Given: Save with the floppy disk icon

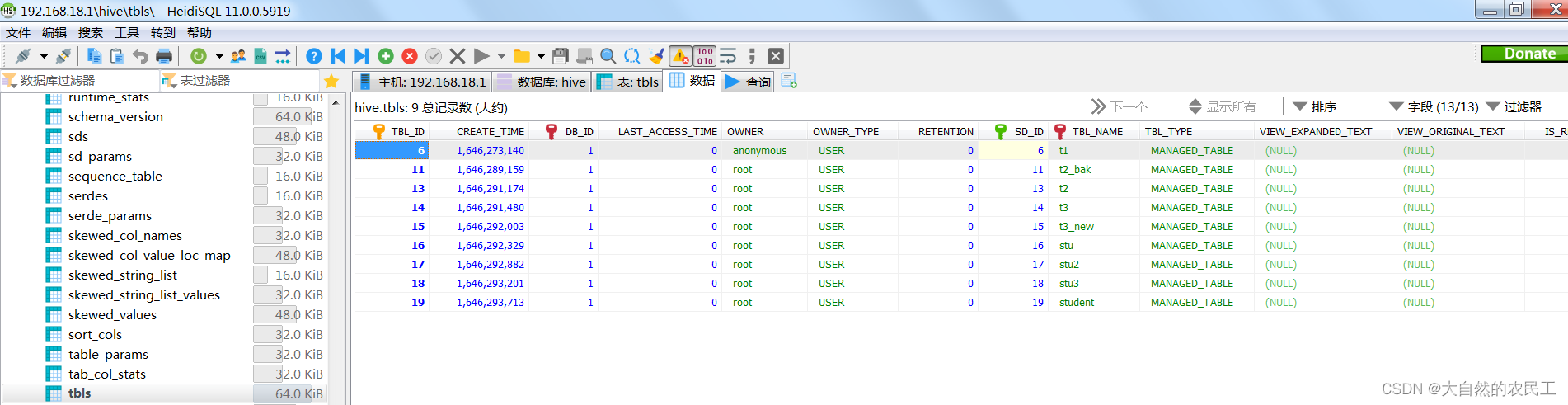Looking at the screenshot, I should [x=561, y=56].
